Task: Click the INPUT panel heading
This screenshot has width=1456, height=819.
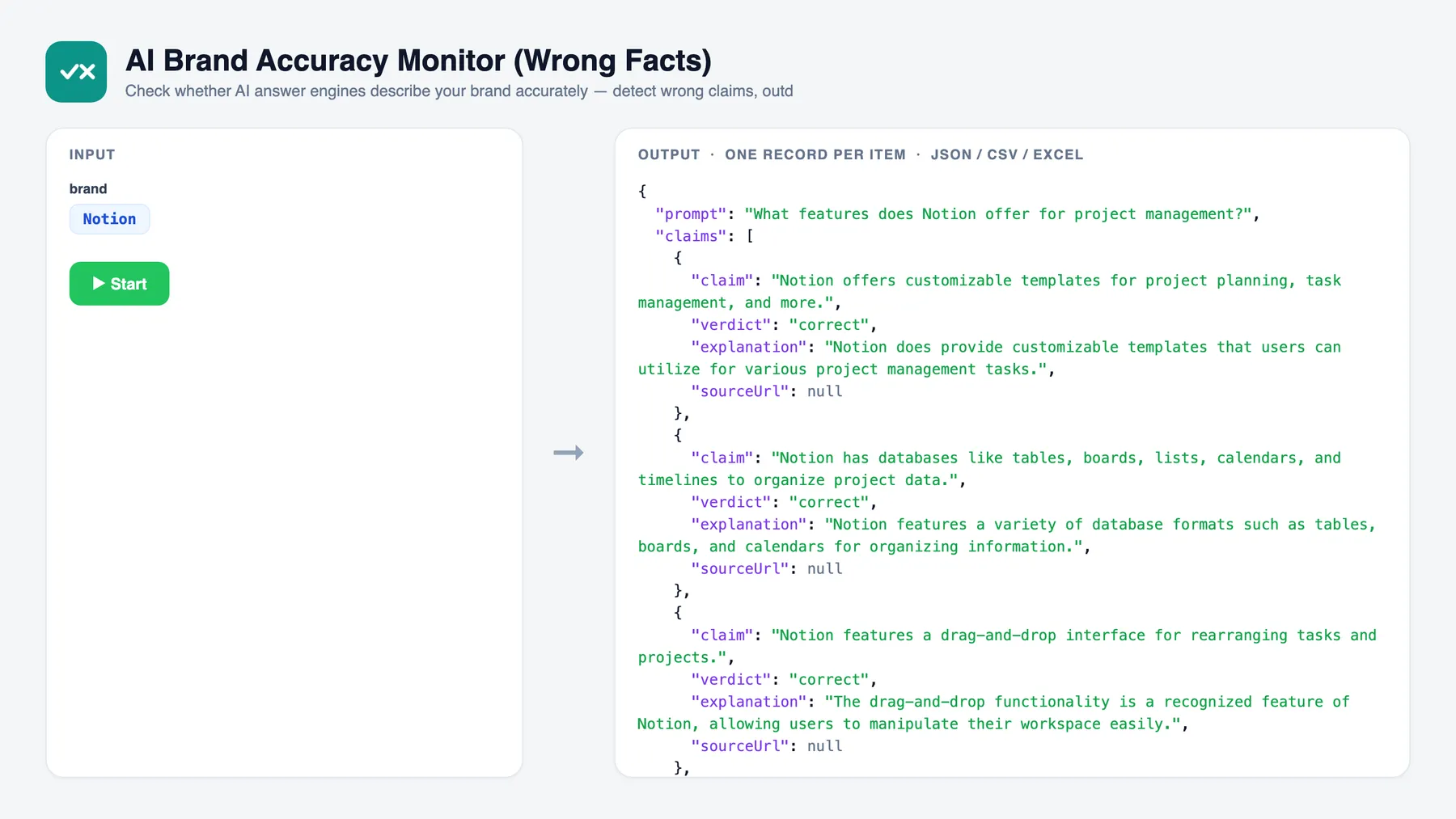Action: click(92, 154)
